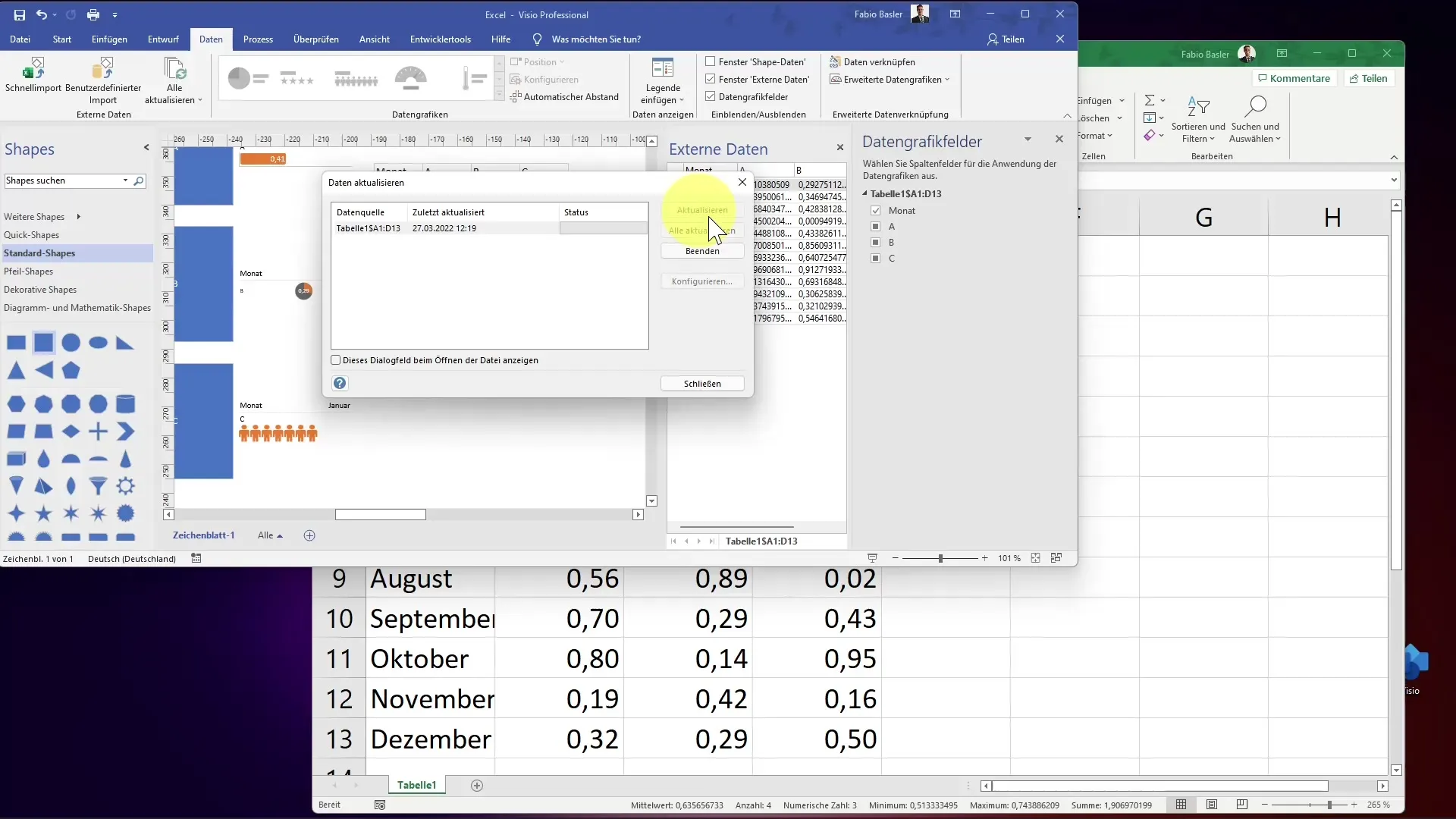
Task: Open the Shapes suchen dropdown arrow
Action: [125, 181]
